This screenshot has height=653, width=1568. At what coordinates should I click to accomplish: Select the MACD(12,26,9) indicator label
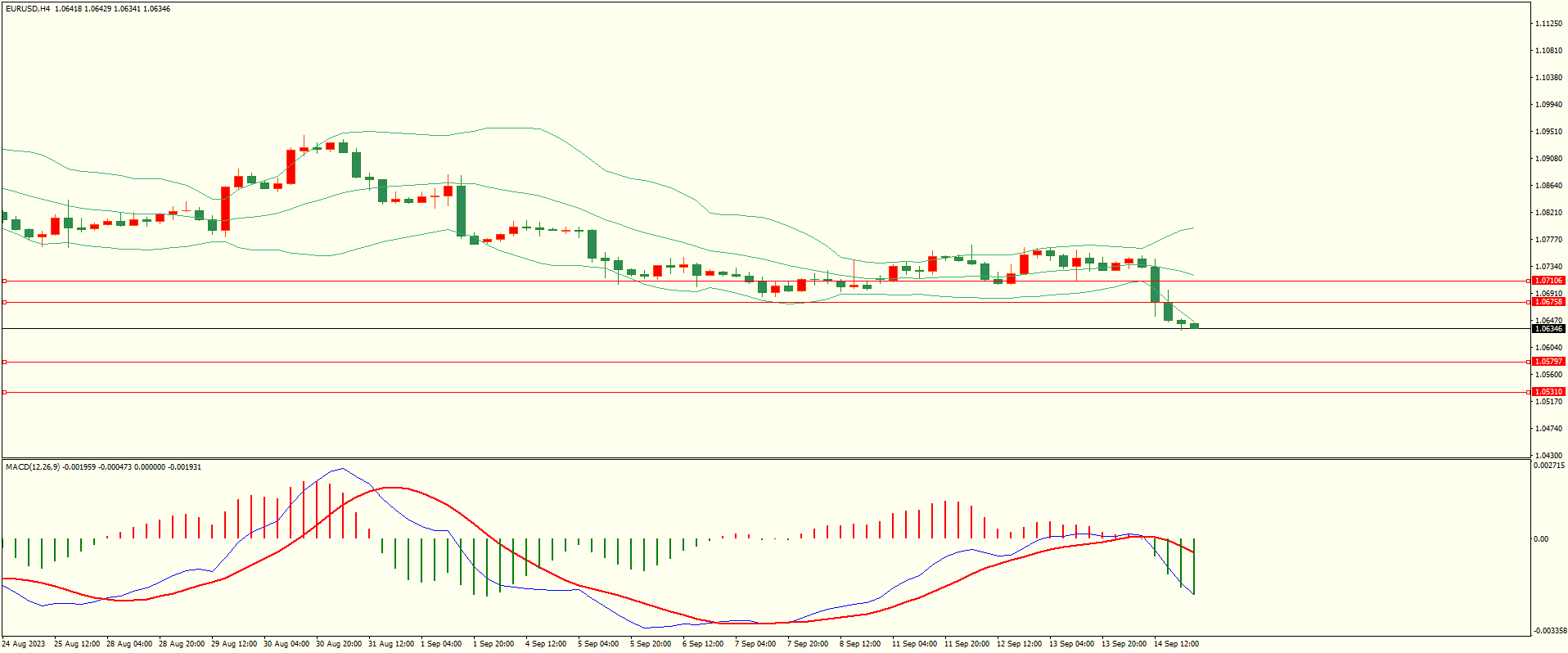[x=33, y=467]
